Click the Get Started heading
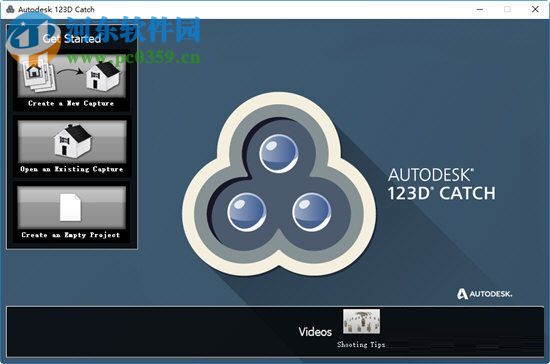Viewport: 550px width, 364px height. (x=72, y=39)
